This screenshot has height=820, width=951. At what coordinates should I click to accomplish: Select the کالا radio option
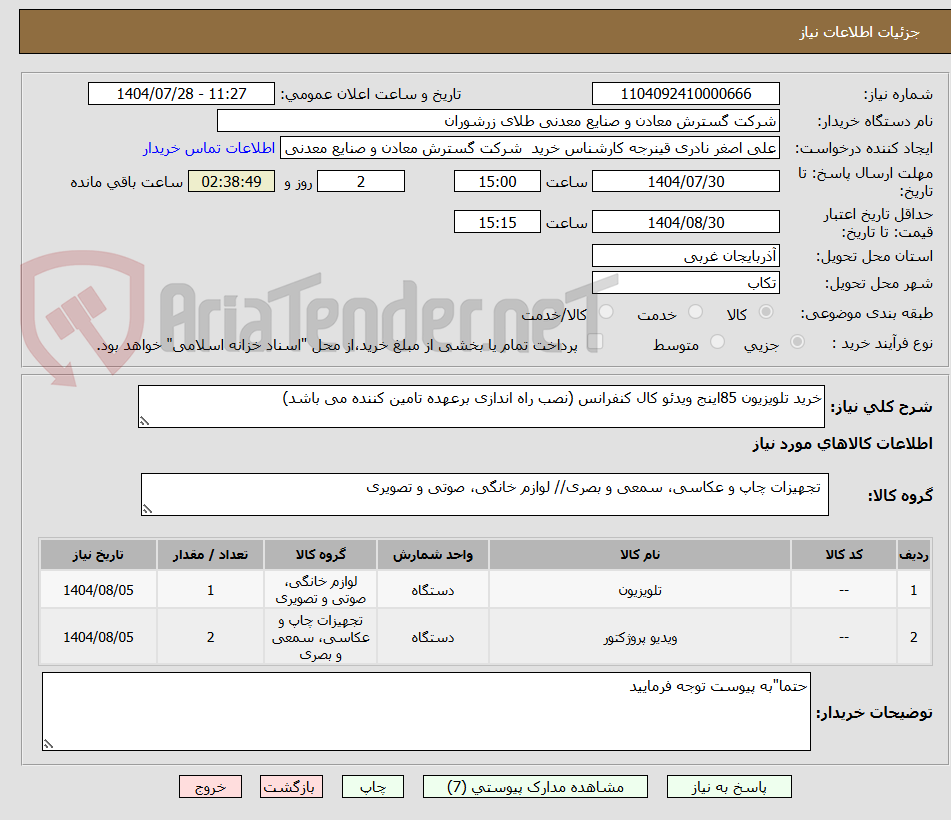[766, 313]
